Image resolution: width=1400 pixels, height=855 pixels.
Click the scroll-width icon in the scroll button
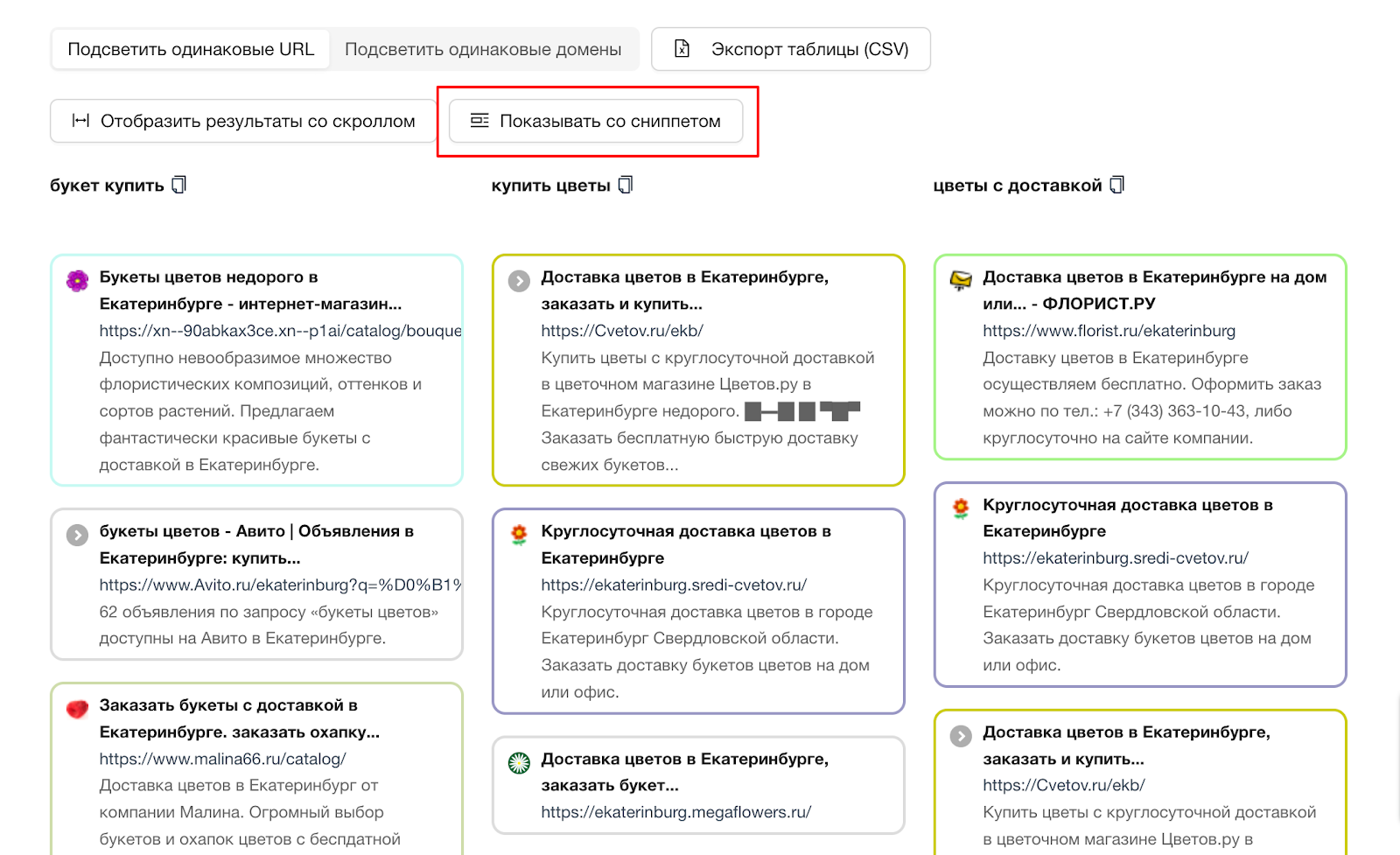[80, 121]
